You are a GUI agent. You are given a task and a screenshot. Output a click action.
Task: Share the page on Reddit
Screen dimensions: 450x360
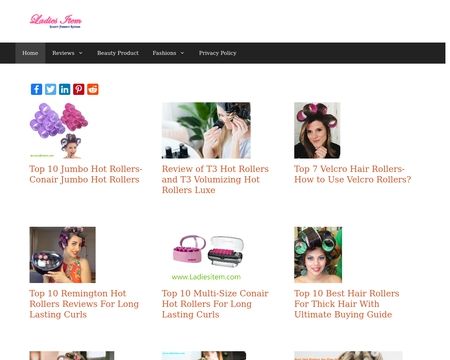point(93,89)
